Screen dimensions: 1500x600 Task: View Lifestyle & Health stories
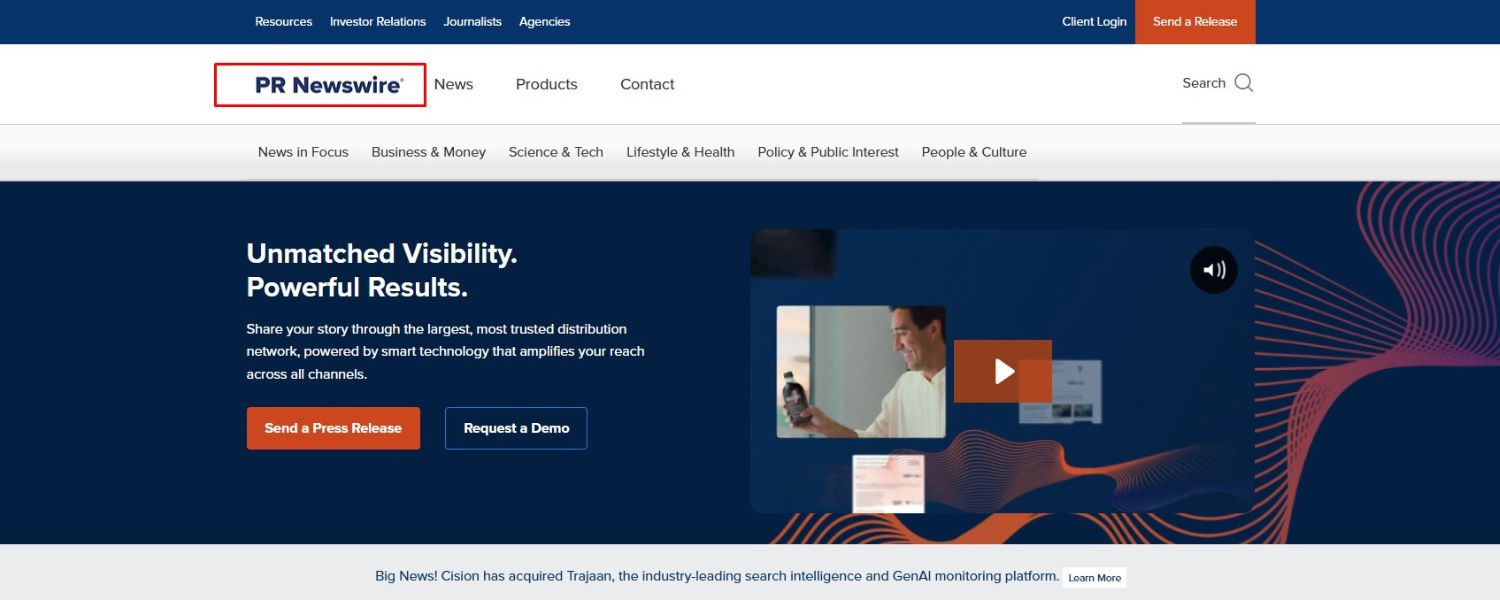[680, 151]
